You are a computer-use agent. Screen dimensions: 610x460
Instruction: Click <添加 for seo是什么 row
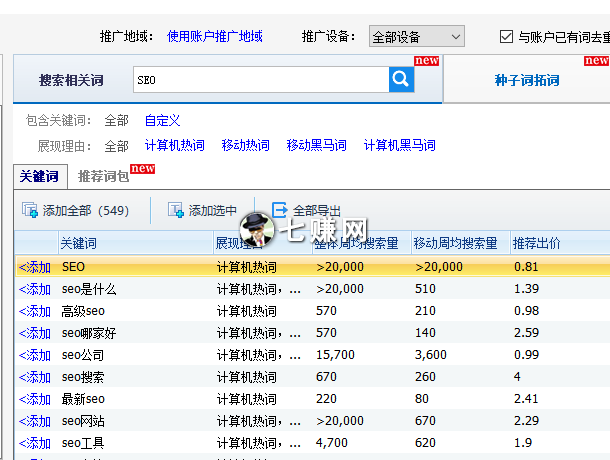point(35,289)
